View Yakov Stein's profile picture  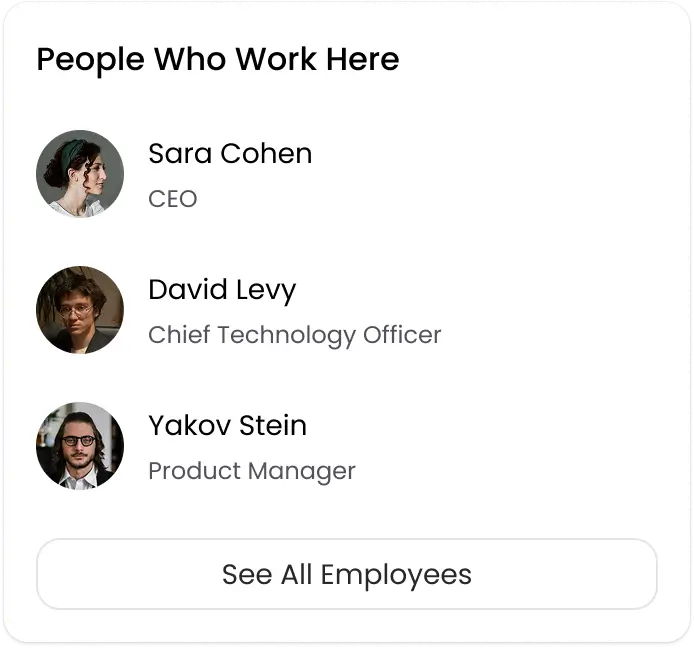[80, 446]
